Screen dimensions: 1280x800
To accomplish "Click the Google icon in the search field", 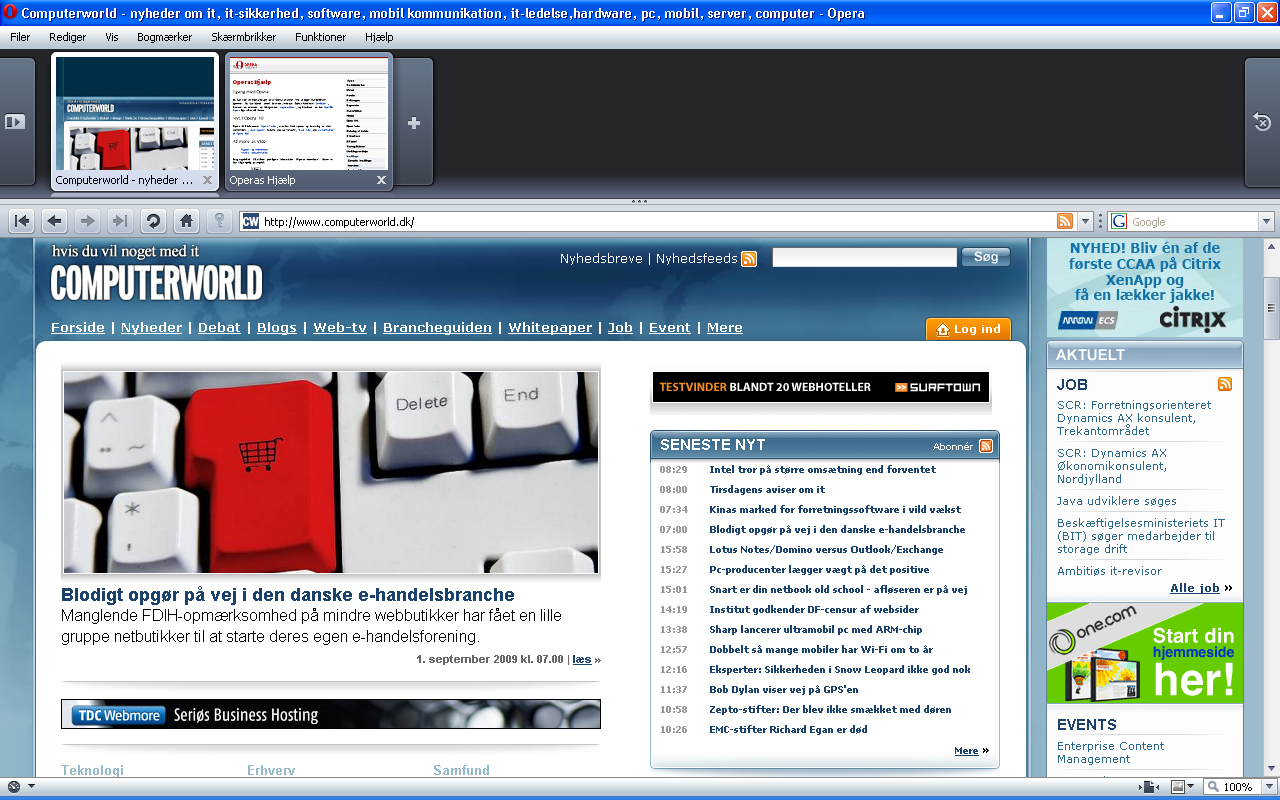I will point(1118,222).
